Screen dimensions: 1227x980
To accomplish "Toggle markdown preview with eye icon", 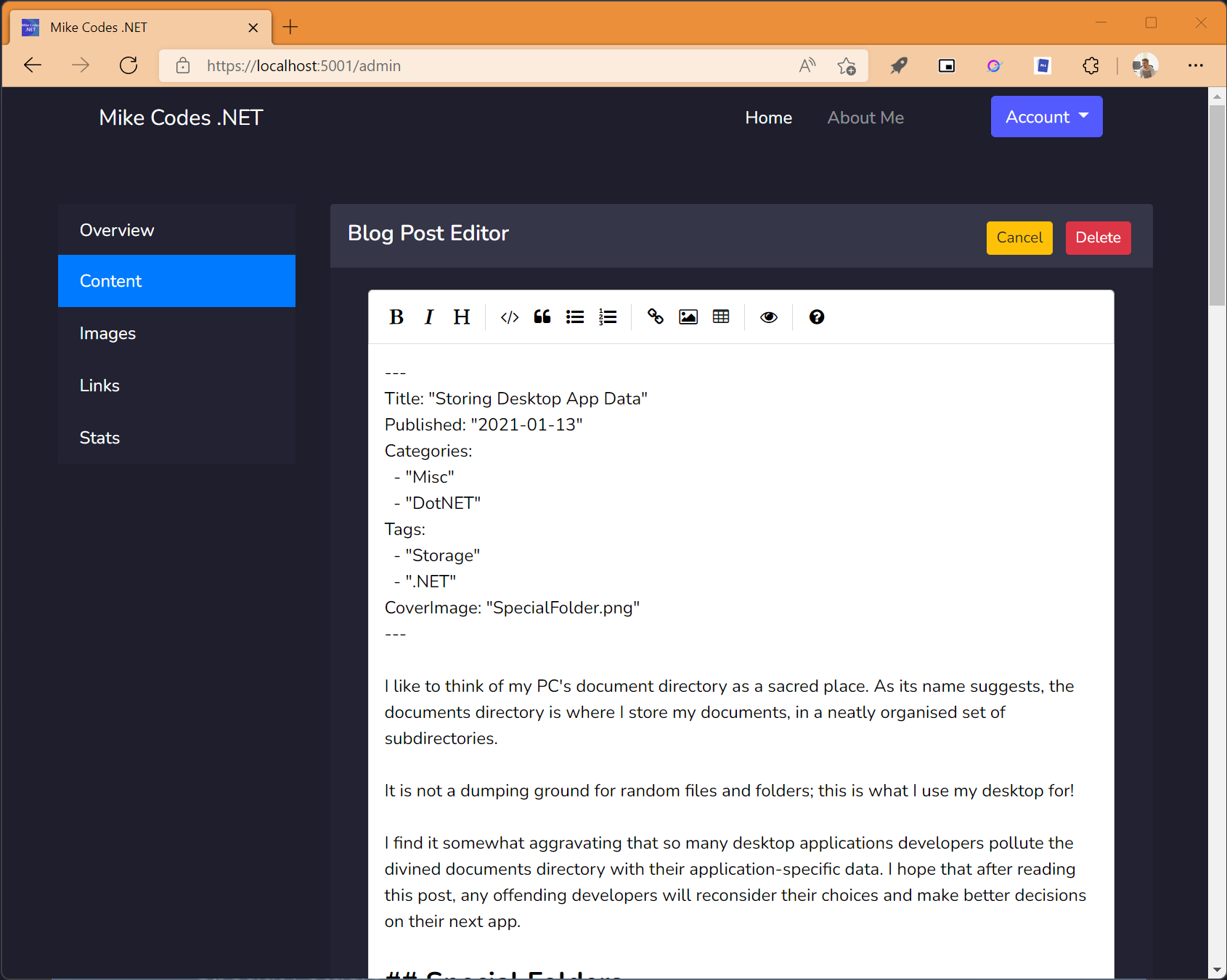I will 769,317.
